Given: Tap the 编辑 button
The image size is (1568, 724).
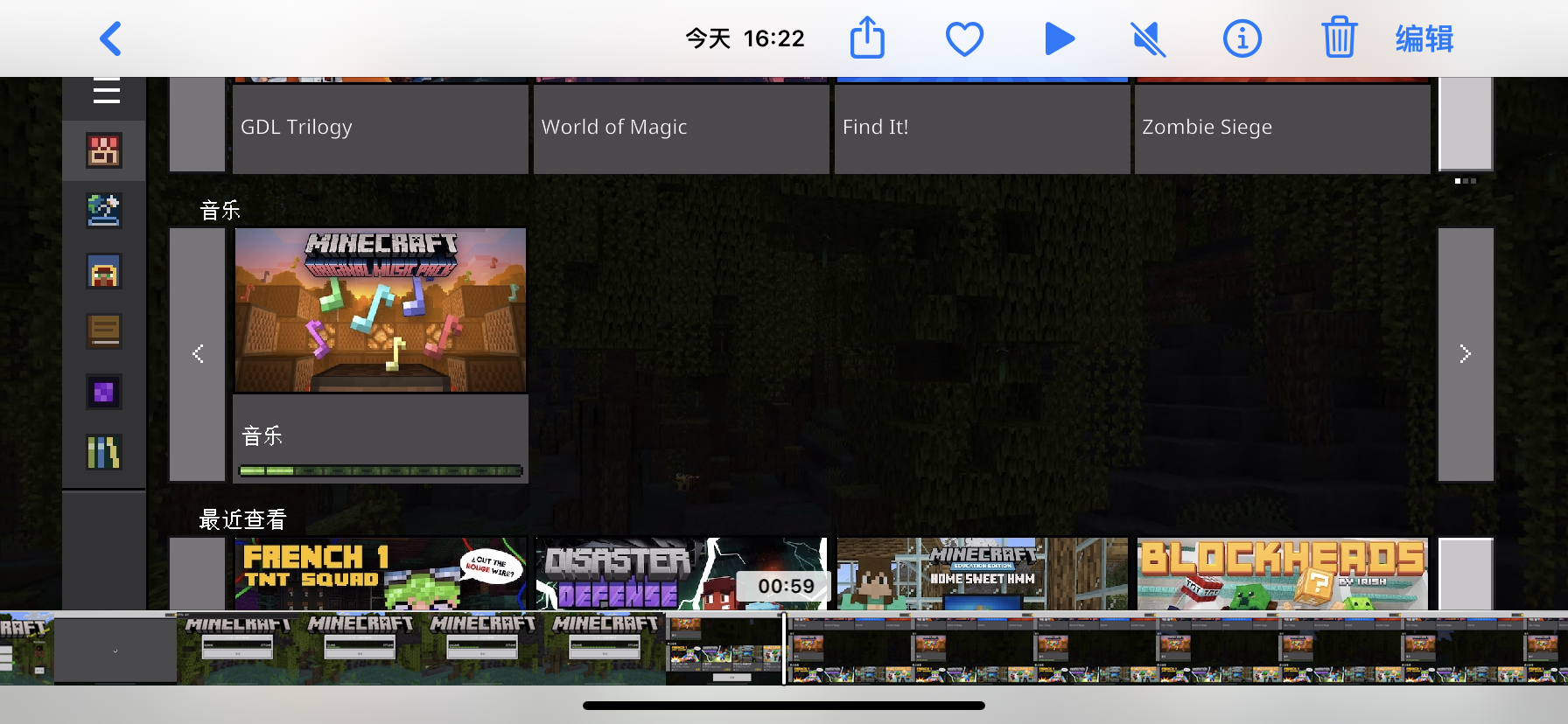Looking at the screenshot, I should click(x=1424, y=39).
